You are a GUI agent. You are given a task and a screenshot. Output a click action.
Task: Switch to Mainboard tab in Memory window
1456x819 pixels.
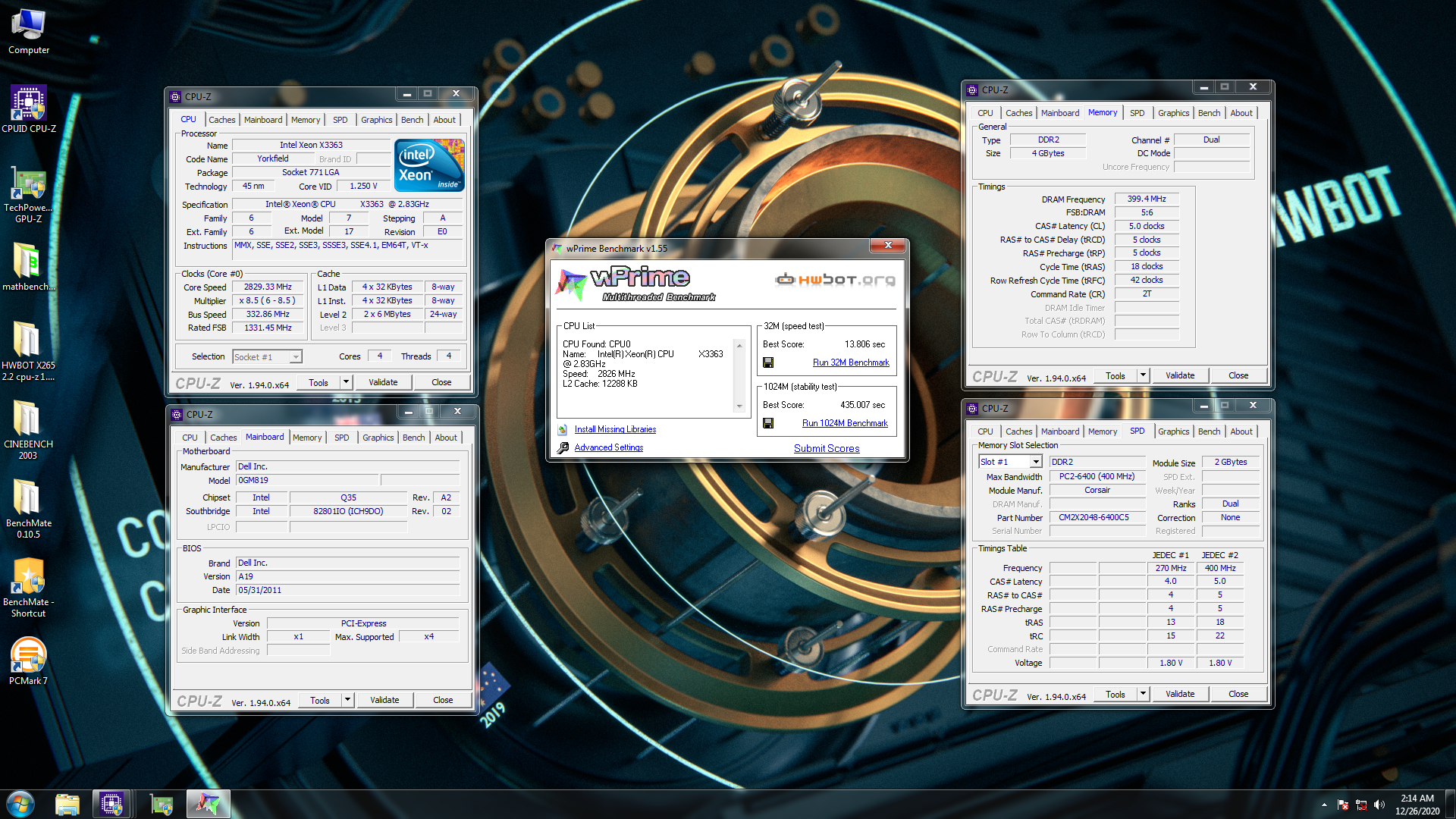click(x=1059, y=113)
